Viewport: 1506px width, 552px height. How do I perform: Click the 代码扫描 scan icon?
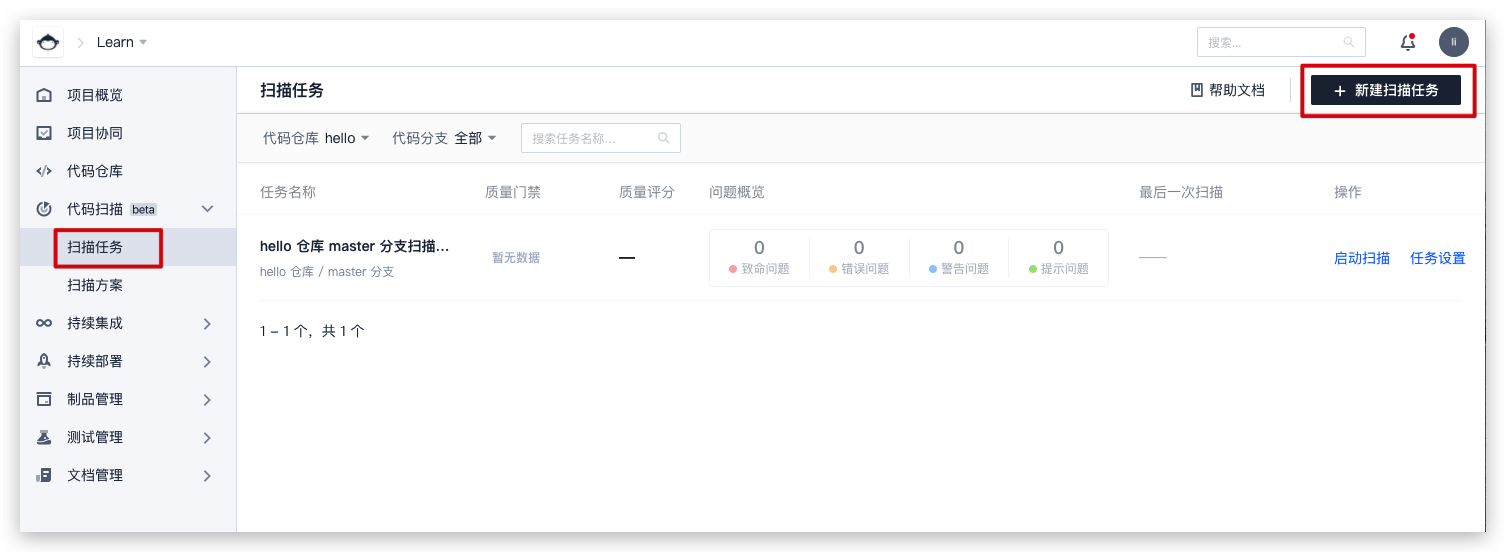(44, 209)
